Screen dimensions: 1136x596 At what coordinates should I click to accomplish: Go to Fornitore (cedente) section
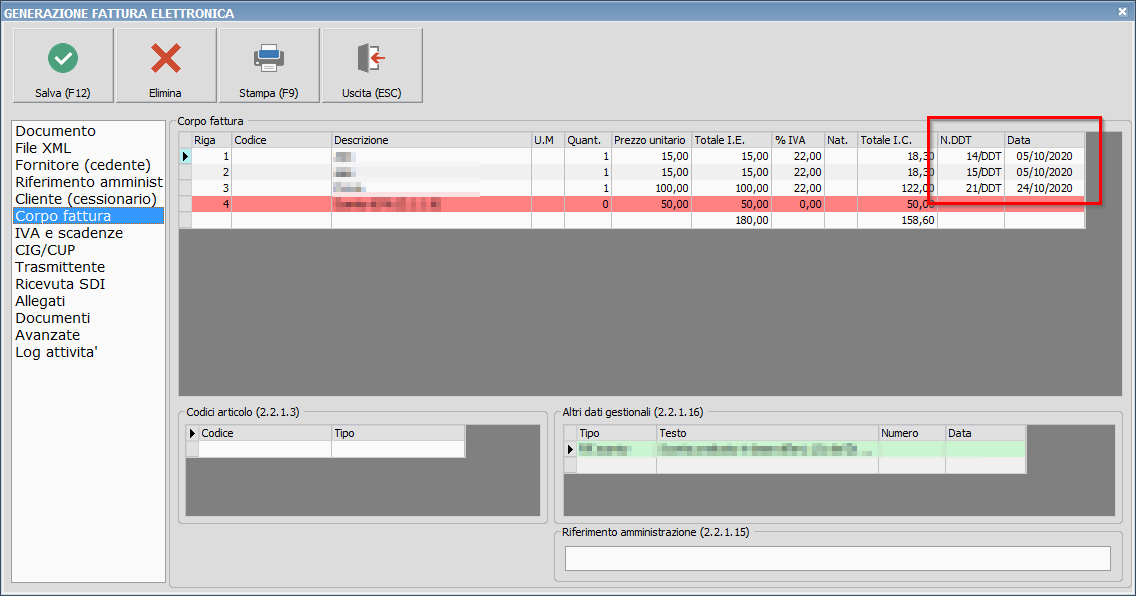[x=83, y=165]
